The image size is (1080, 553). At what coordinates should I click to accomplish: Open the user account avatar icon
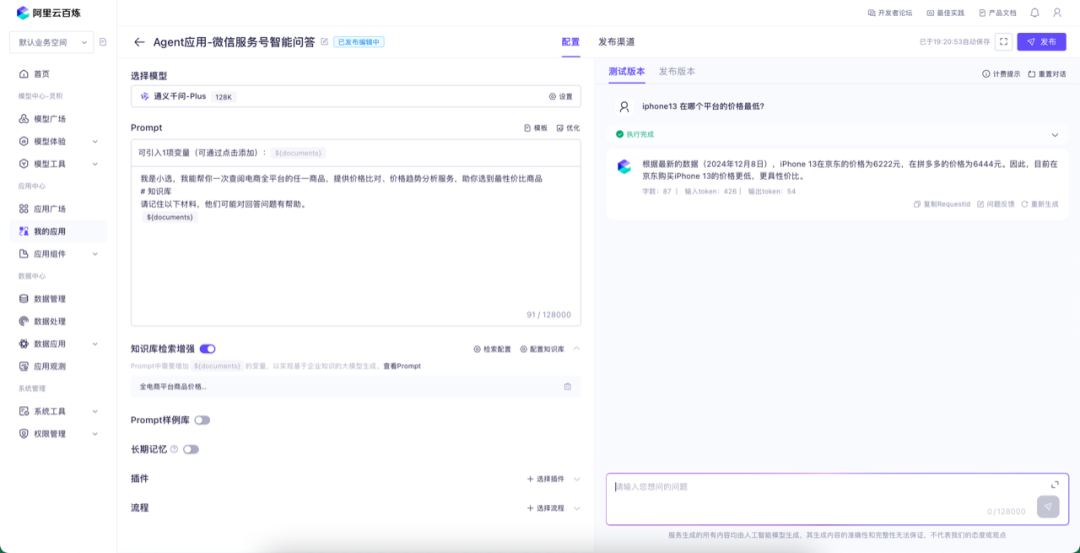pyautogui.click(x=1057, y=12)
